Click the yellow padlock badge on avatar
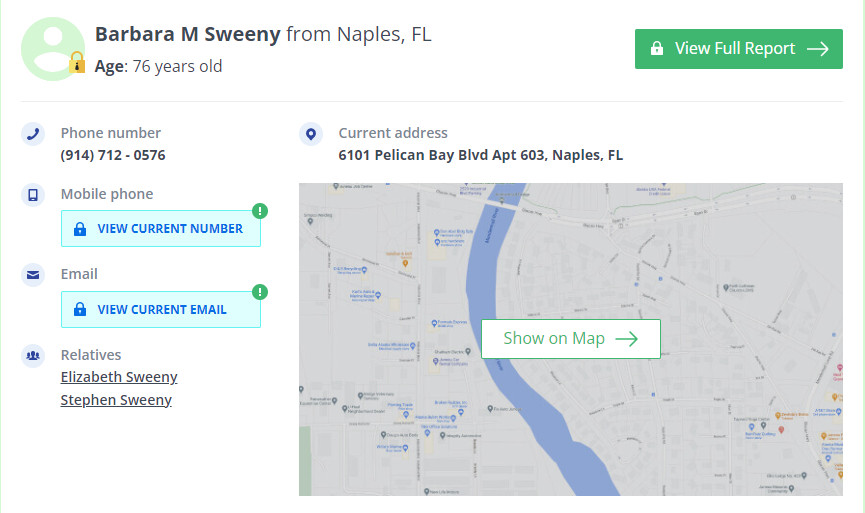 tap(77, 62)
